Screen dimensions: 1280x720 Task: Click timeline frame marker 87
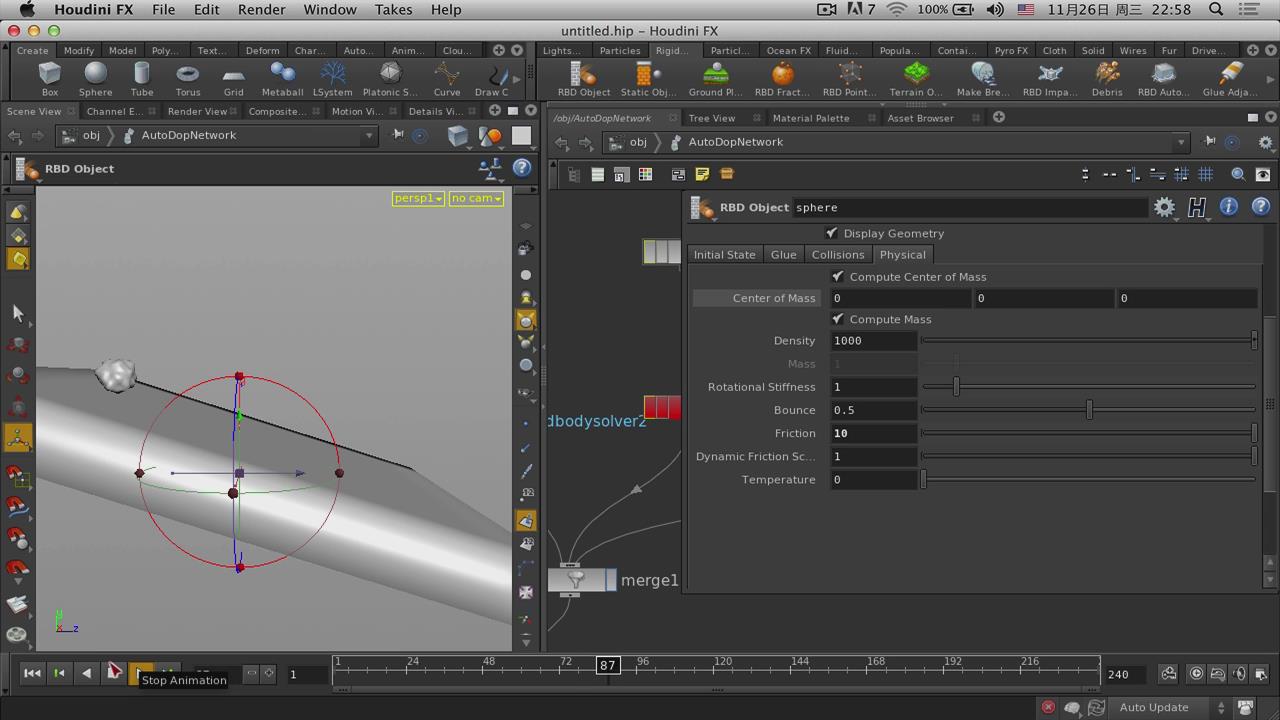pyautogui.click(x=607, y=665)
